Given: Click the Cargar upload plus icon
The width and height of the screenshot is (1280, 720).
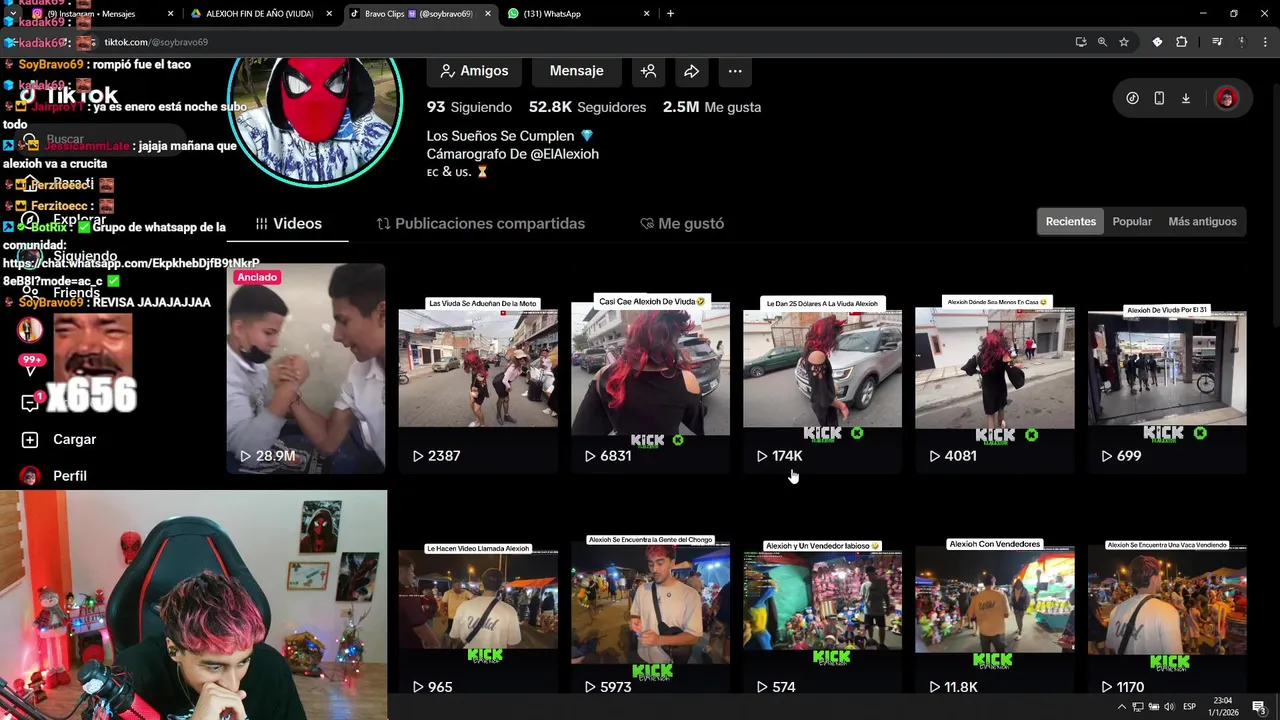Looking at the screenshot, I should point(30,439).
